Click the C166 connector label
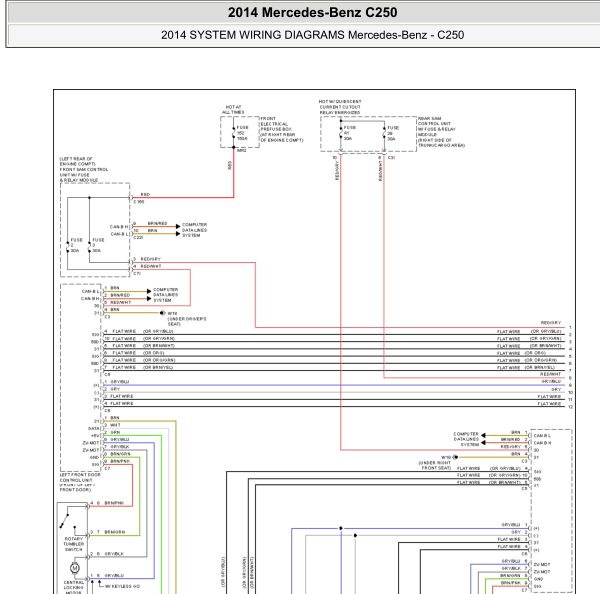600x594 pixels. (x=139, y=202)
